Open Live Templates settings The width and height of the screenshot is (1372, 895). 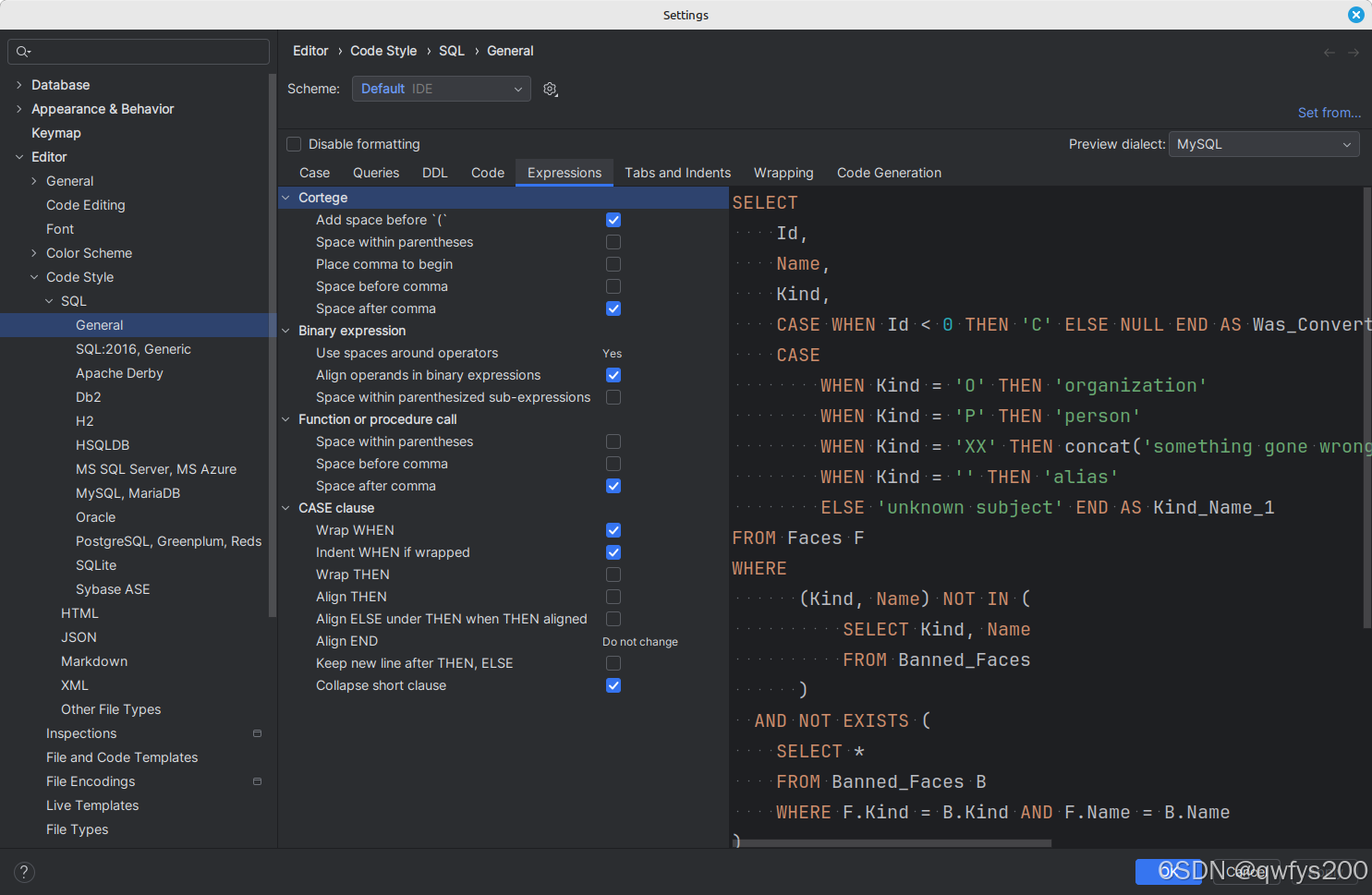pyautogui.click(x=92, y=805)
